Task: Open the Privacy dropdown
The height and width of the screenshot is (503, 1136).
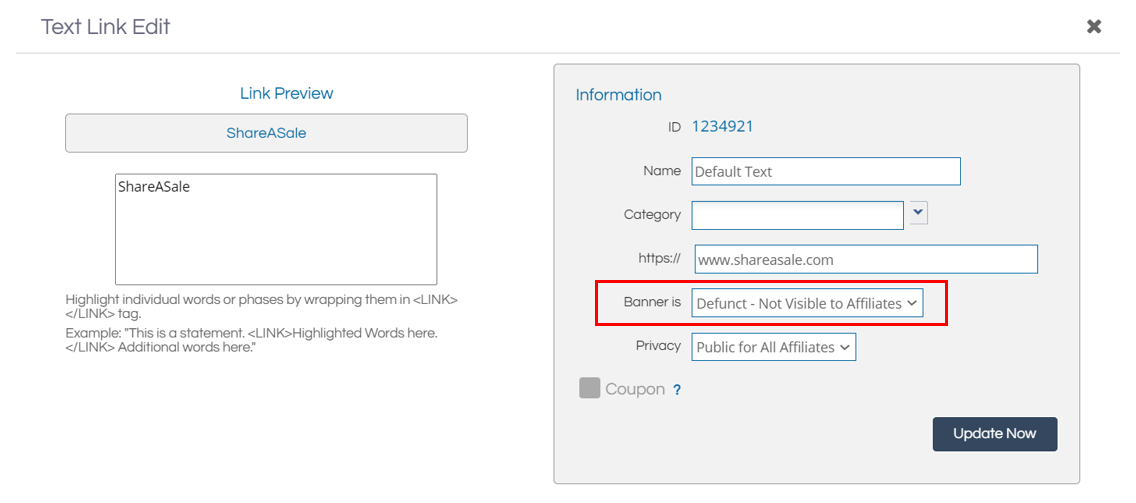Action: [774, 346]
